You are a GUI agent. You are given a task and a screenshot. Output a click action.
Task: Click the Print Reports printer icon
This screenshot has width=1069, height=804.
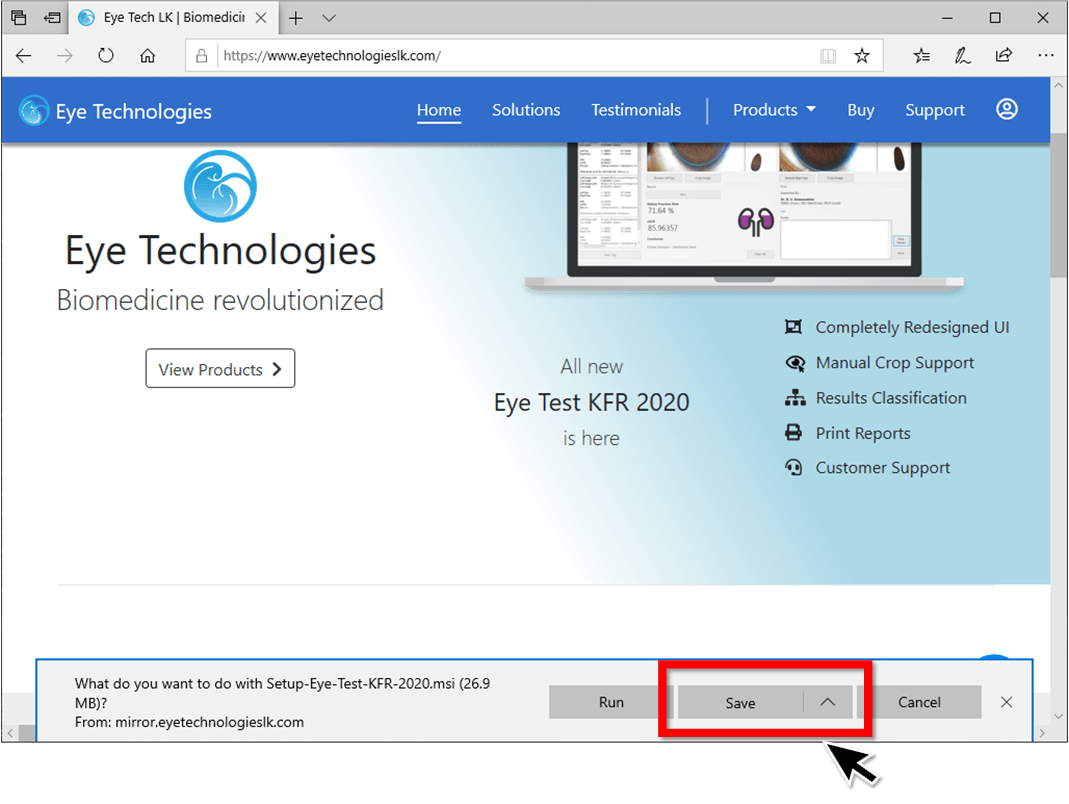(794, 432)
